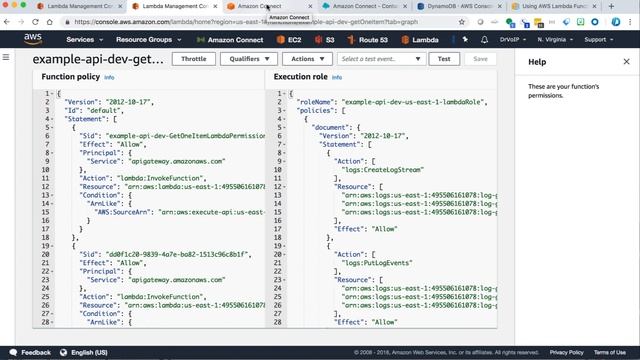Open a new browser tab
This screenshot has height=360, width=640.
pyautogui.click(x=611, y=6)
